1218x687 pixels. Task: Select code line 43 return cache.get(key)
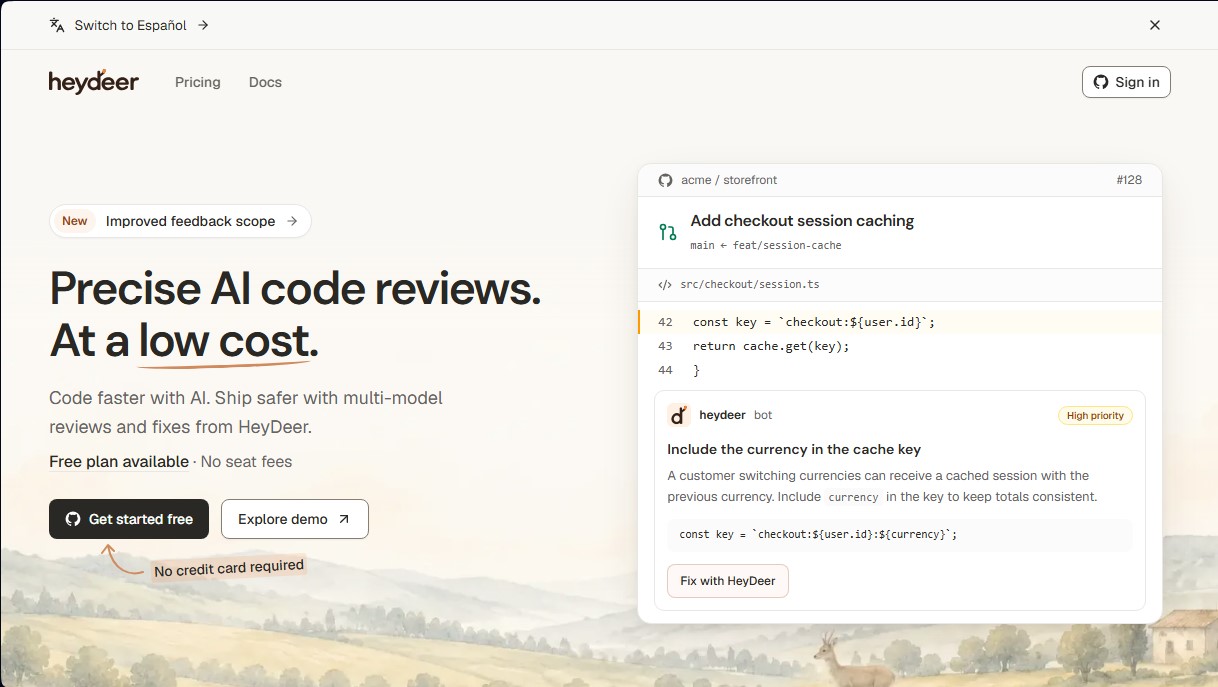900,346
